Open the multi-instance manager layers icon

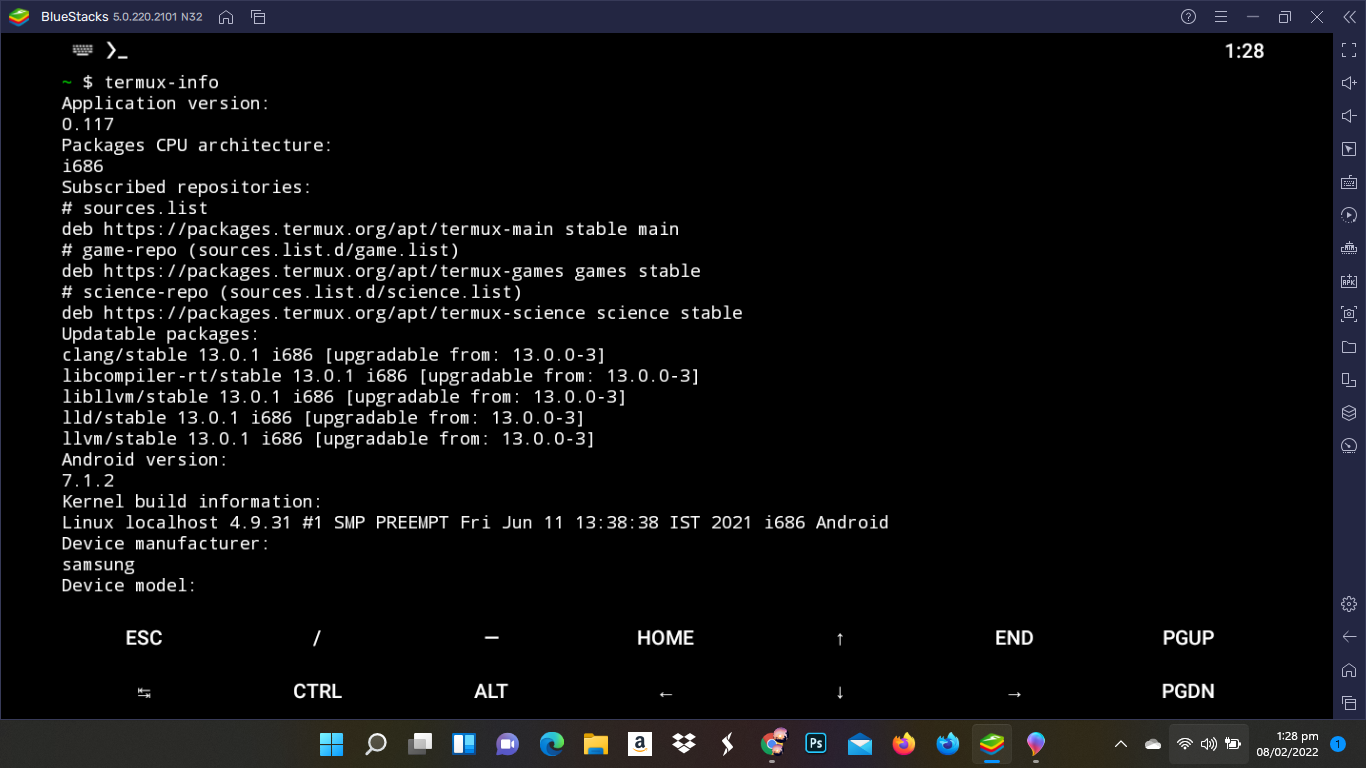(1349, 413)
